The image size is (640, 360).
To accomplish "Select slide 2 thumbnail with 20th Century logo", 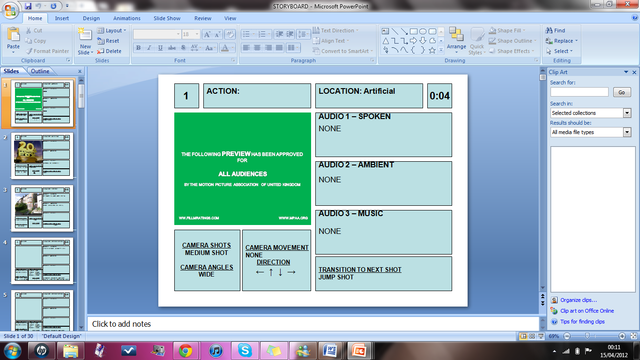I will [x=42, y=156].
